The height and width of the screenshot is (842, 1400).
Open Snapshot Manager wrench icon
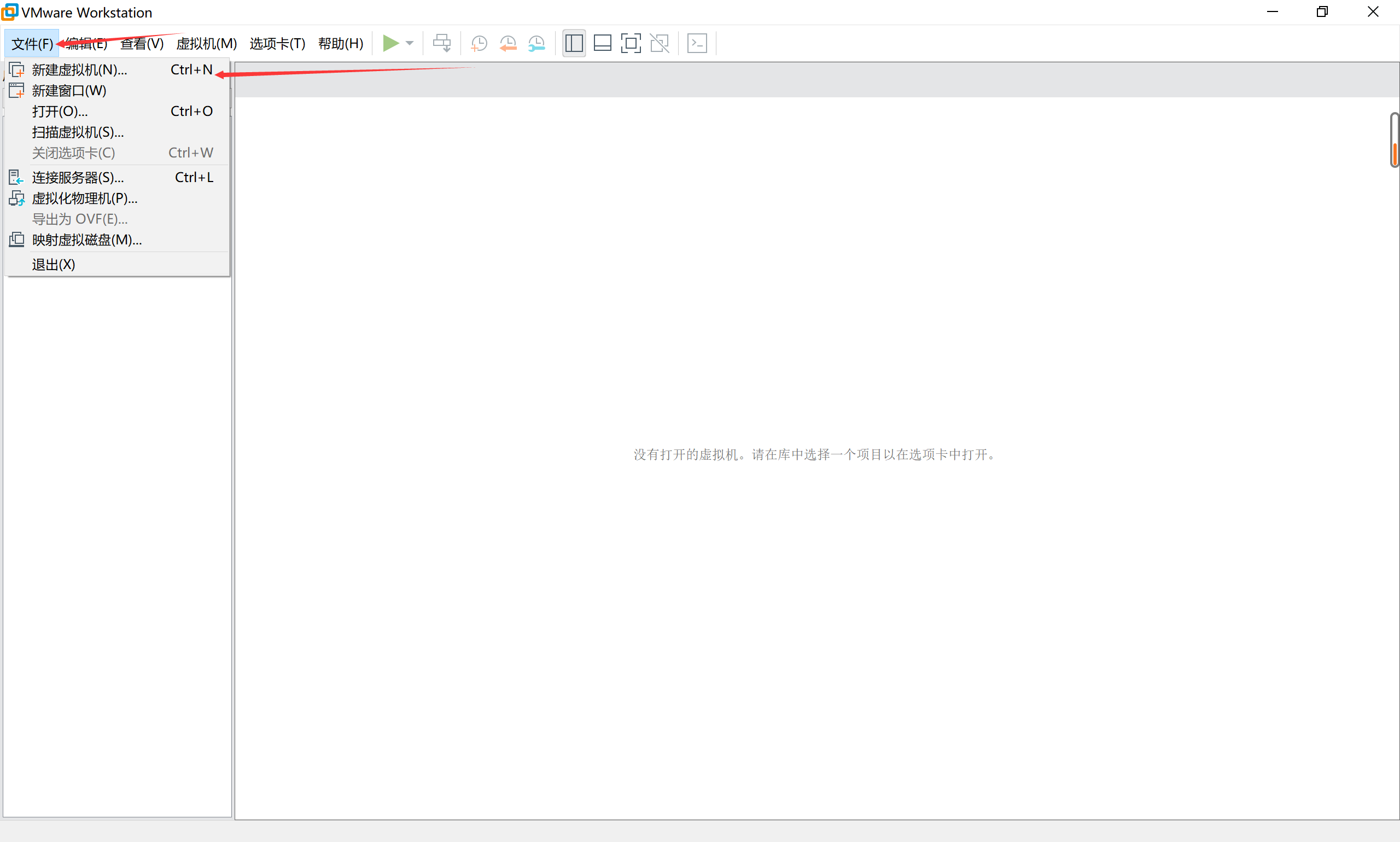point(536,44)
